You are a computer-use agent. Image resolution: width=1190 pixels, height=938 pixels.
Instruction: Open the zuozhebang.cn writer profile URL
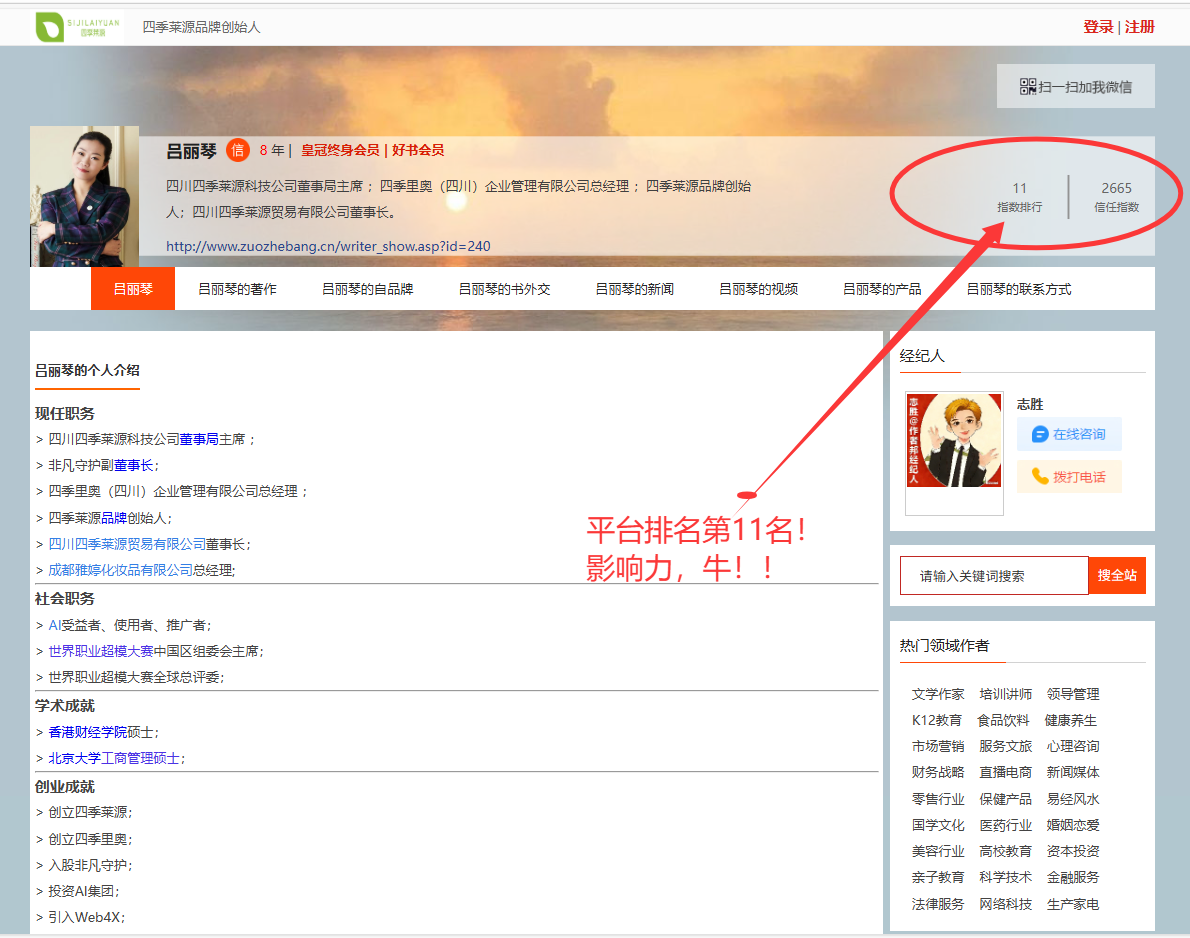[x=328, y=246]
